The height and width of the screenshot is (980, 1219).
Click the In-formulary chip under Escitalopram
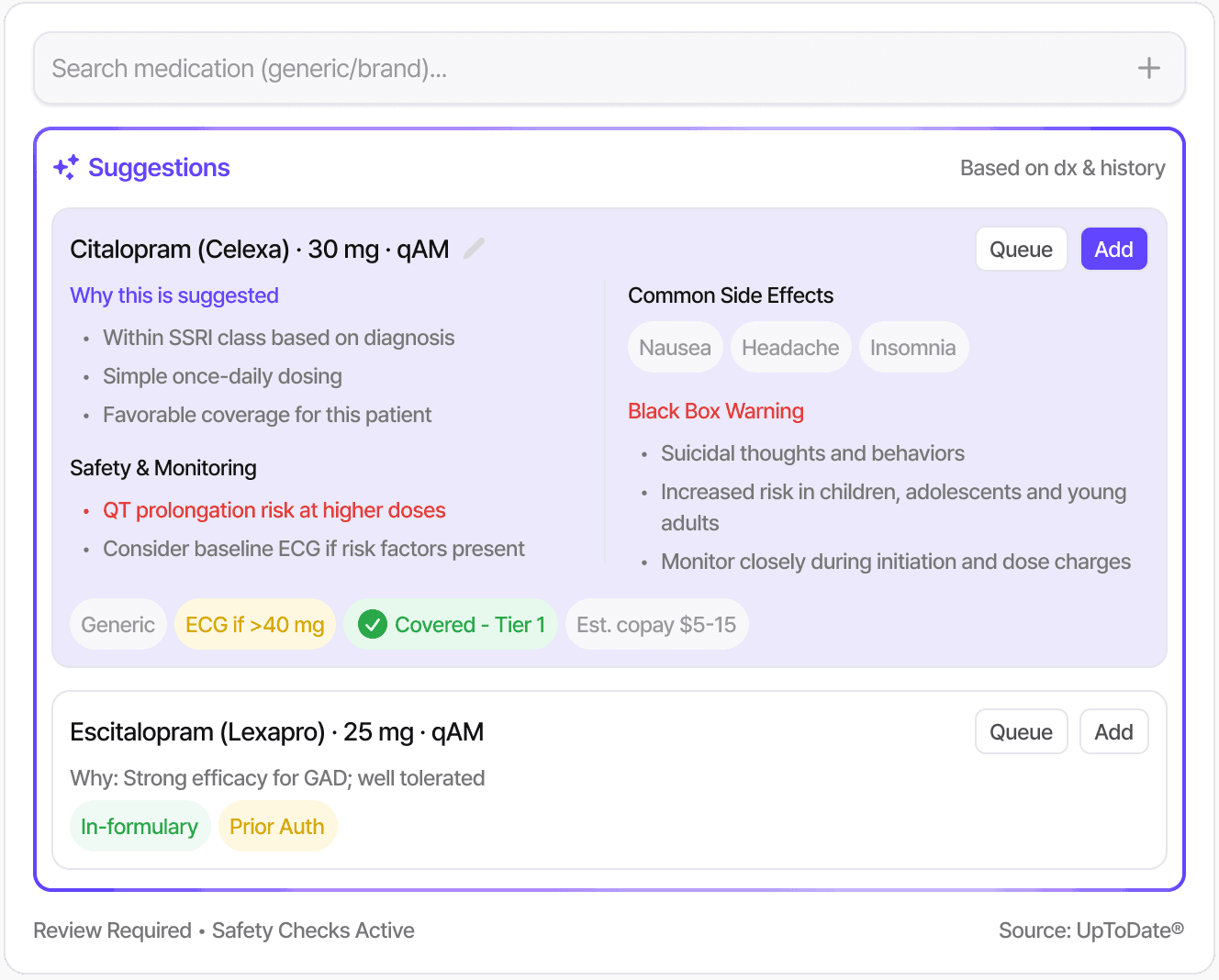pyautogui.click(x=140, y=827)
